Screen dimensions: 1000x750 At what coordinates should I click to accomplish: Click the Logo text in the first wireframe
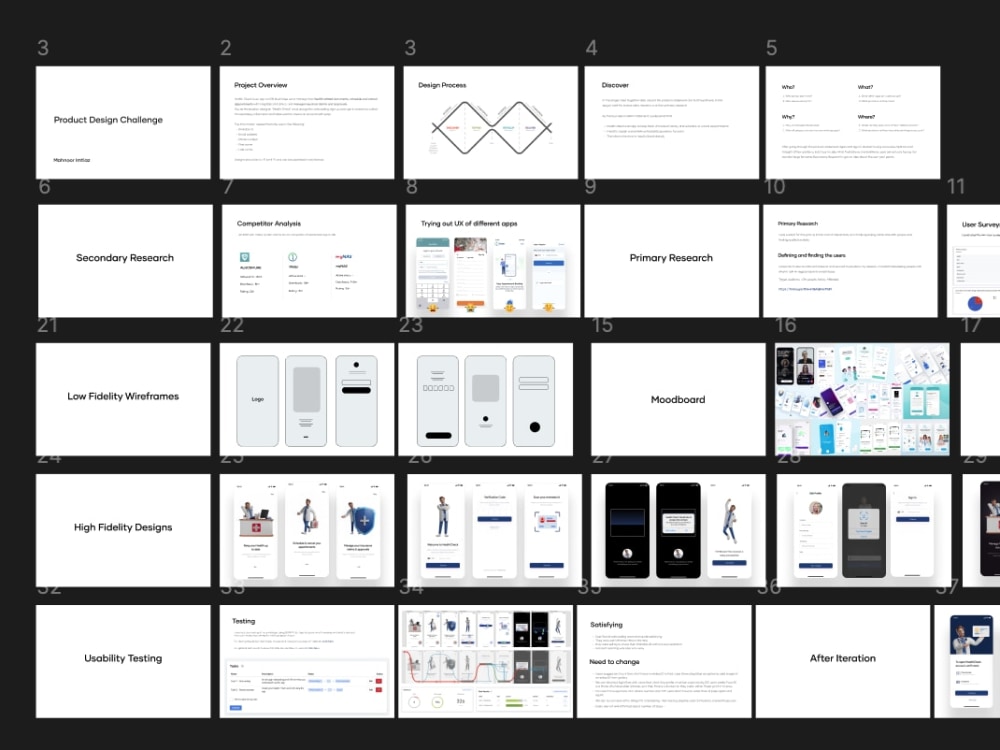click(x=258, y=399)
